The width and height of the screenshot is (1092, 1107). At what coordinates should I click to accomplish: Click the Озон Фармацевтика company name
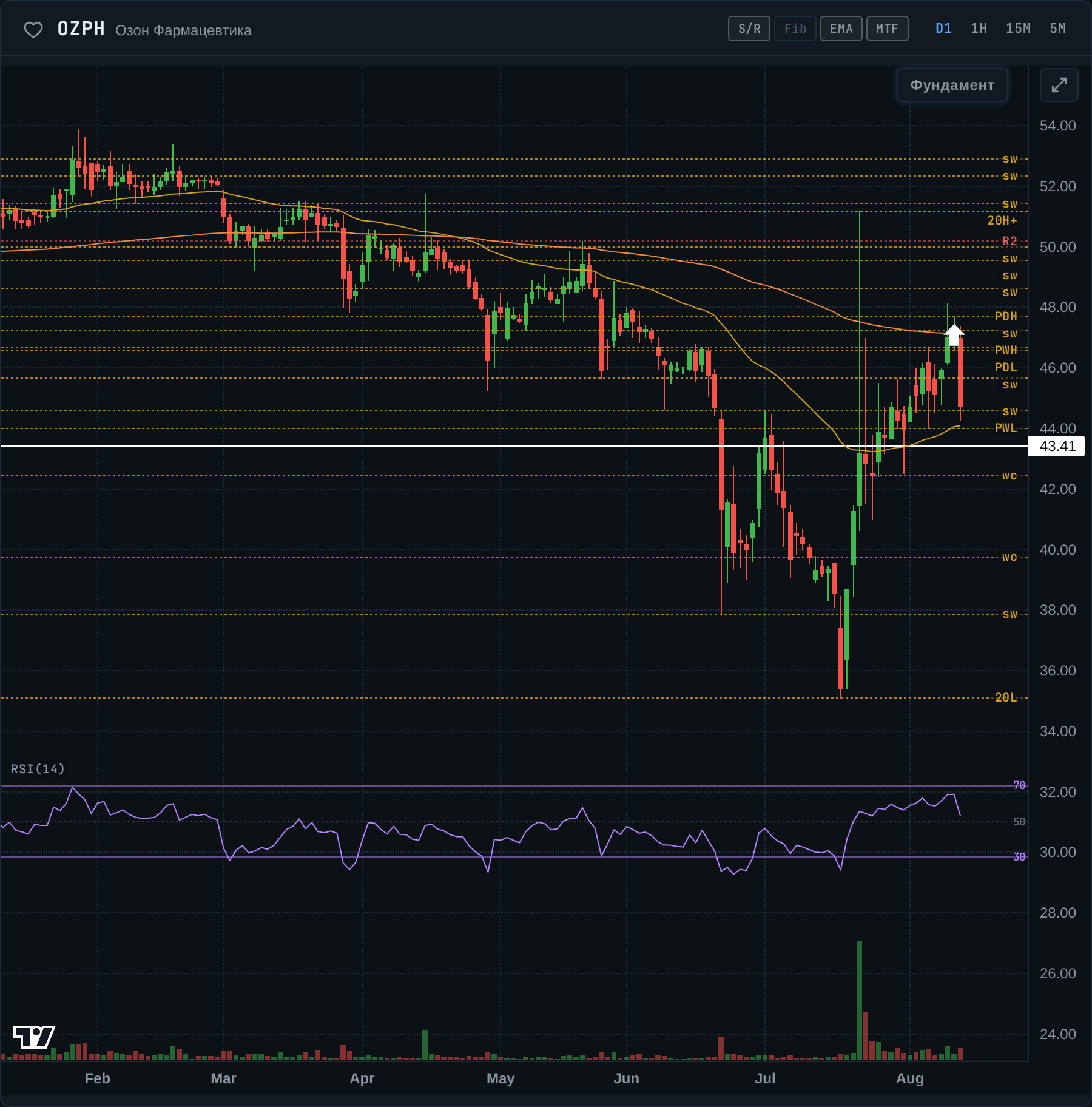183,30
